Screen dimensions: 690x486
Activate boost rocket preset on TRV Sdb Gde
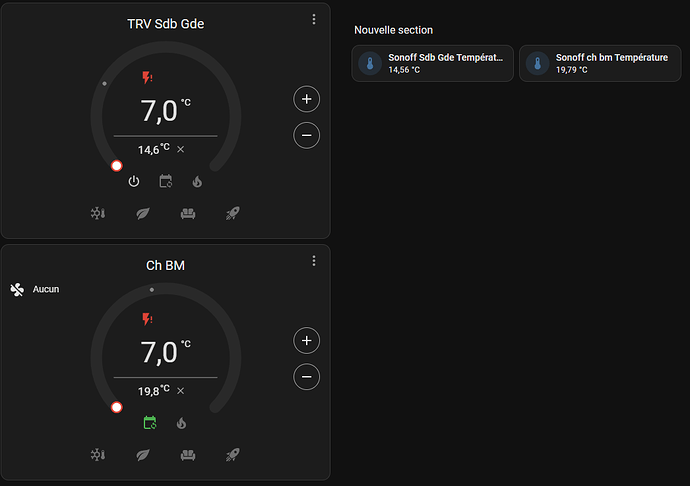(x=233, y=214)
